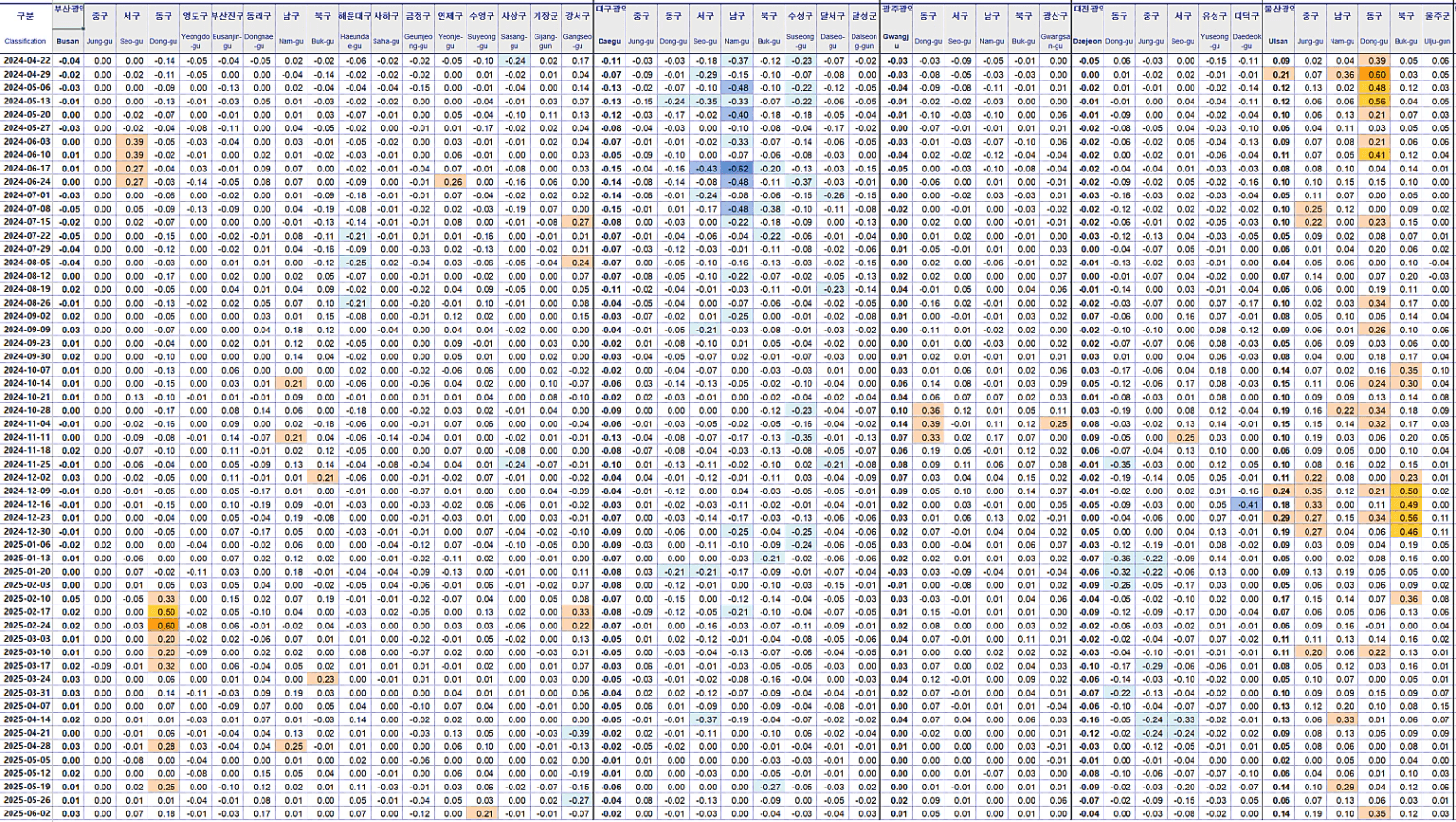Select the Dalseo-gu column header
Image resolution: width=1456 pixels, height=822 pixels.
coord(832,41)
